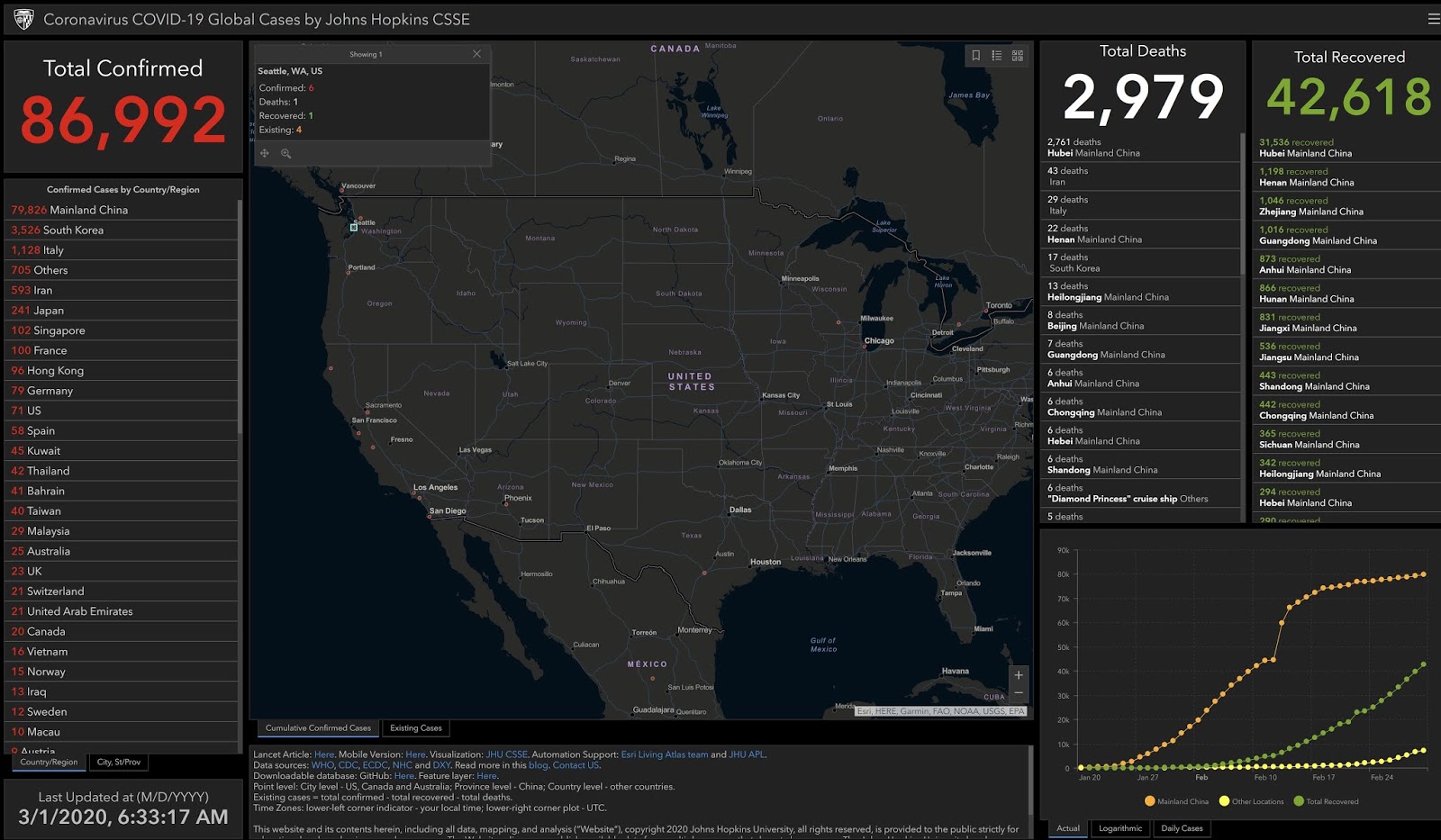The image size is (1441, 840).
Task: Open the GitHub "Here" link
Action: click(404, 776)
